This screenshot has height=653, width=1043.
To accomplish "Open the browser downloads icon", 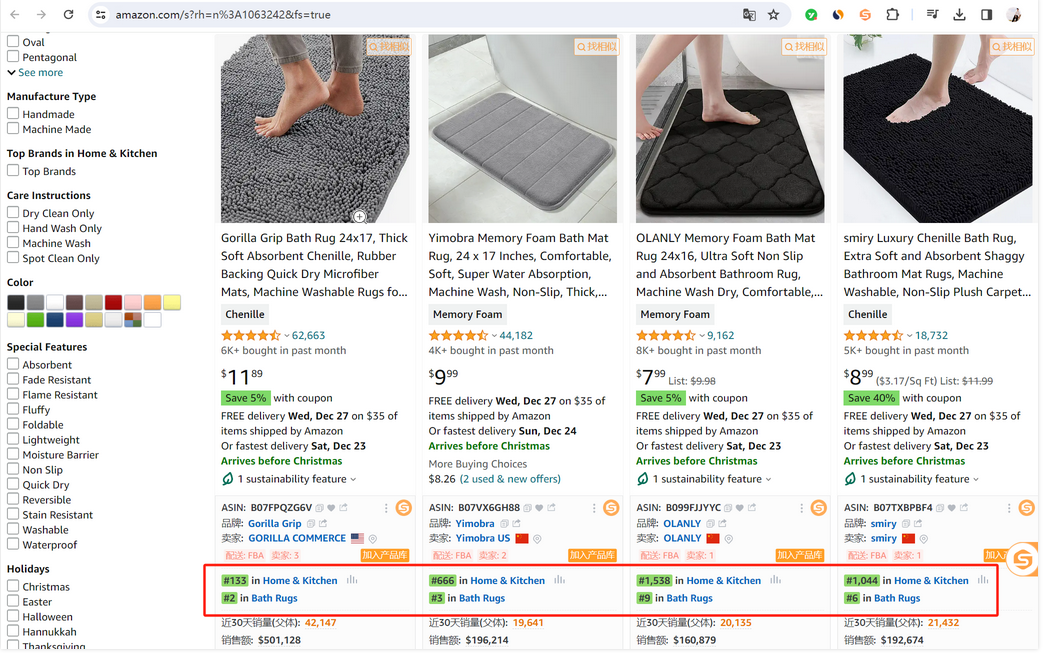I will (x=960, y=15).
